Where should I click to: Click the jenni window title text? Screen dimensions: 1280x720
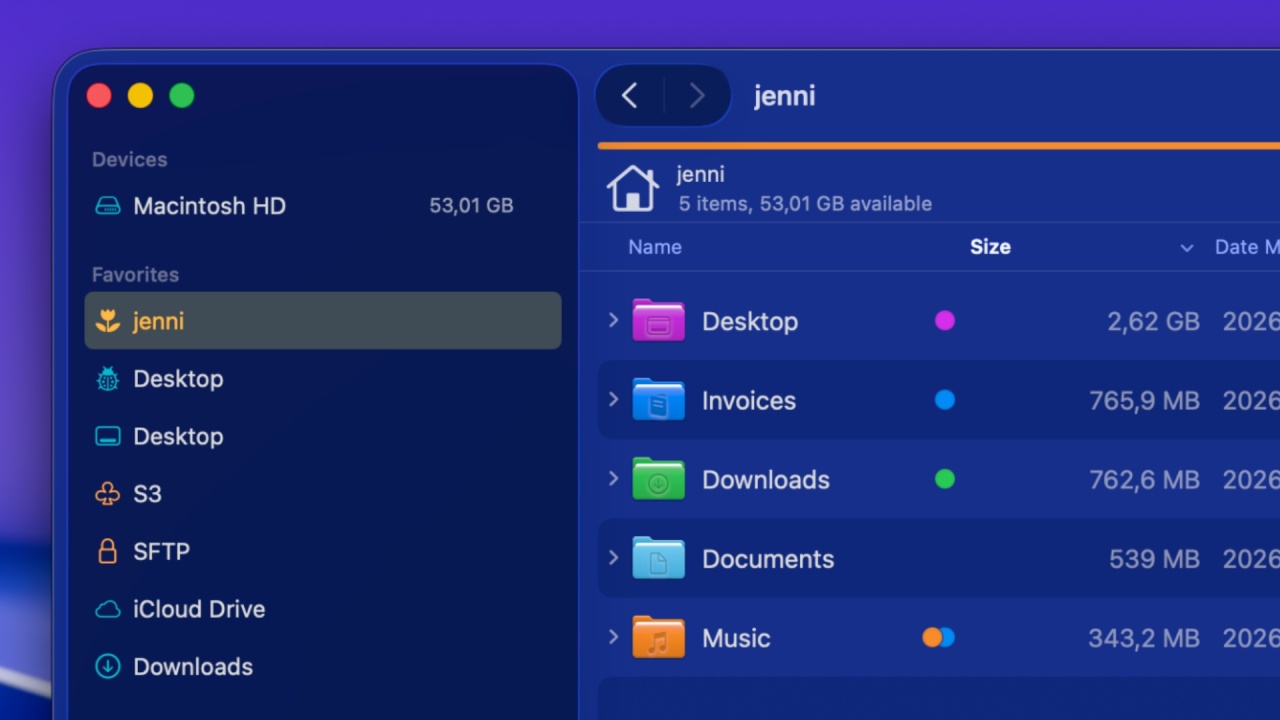coord(785,96)
